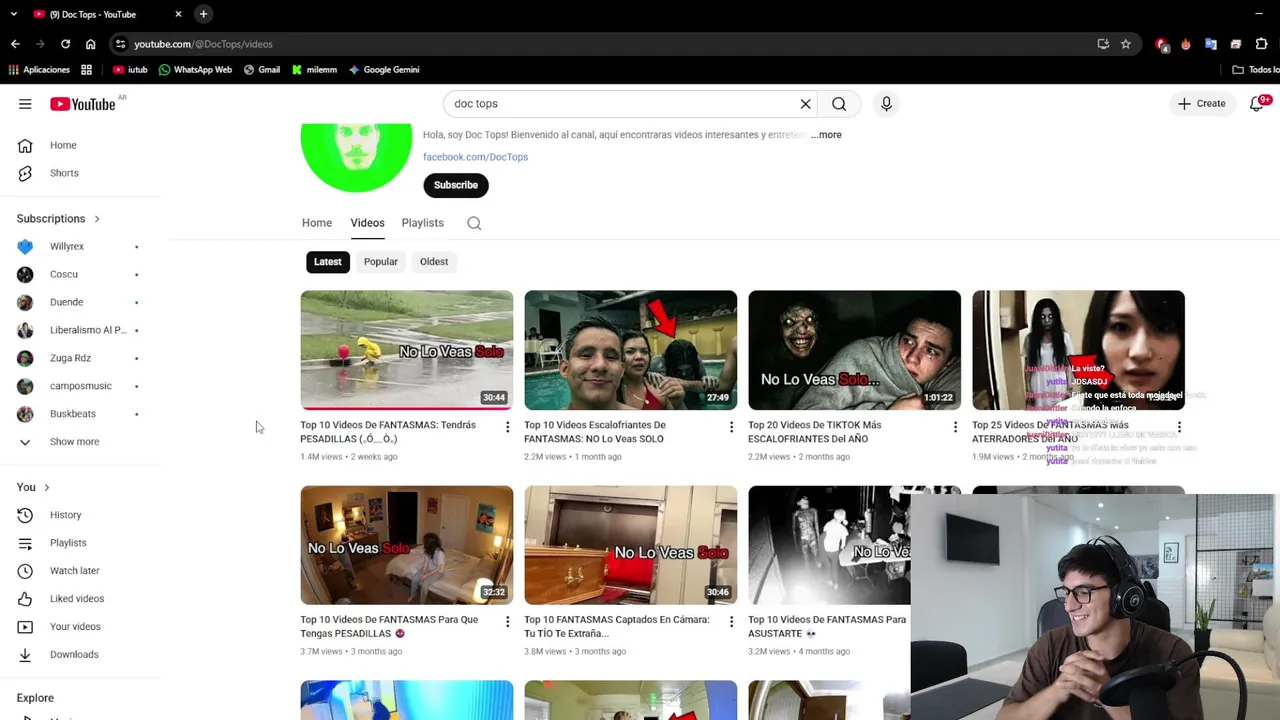Viewport: 1280px width, 720px height.
Task: Open the facebook.com/DocTops link
Action: (x=475, y=157)
